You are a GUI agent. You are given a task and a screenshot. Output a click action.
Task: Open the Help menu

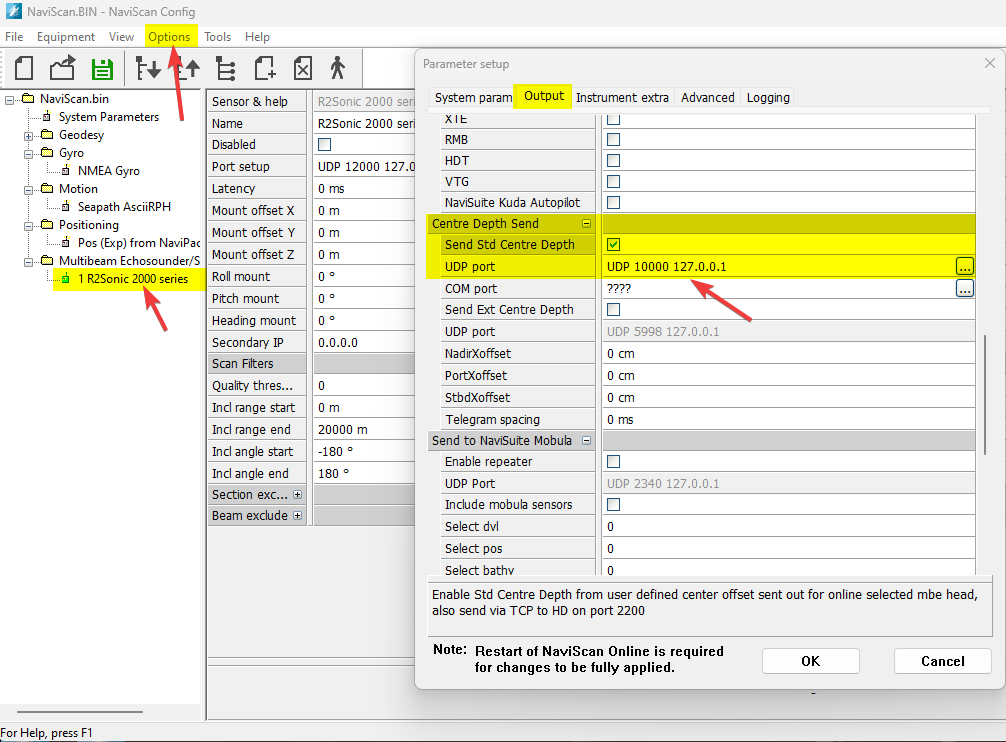tap(257, 37)
